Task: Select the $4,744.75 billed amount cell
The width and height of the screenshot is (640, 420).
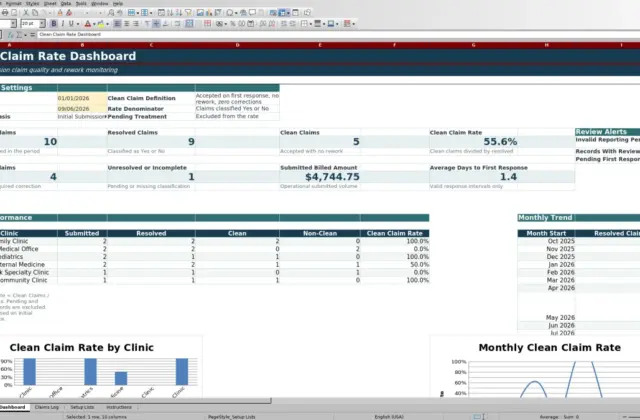Action: coord(320,177)
